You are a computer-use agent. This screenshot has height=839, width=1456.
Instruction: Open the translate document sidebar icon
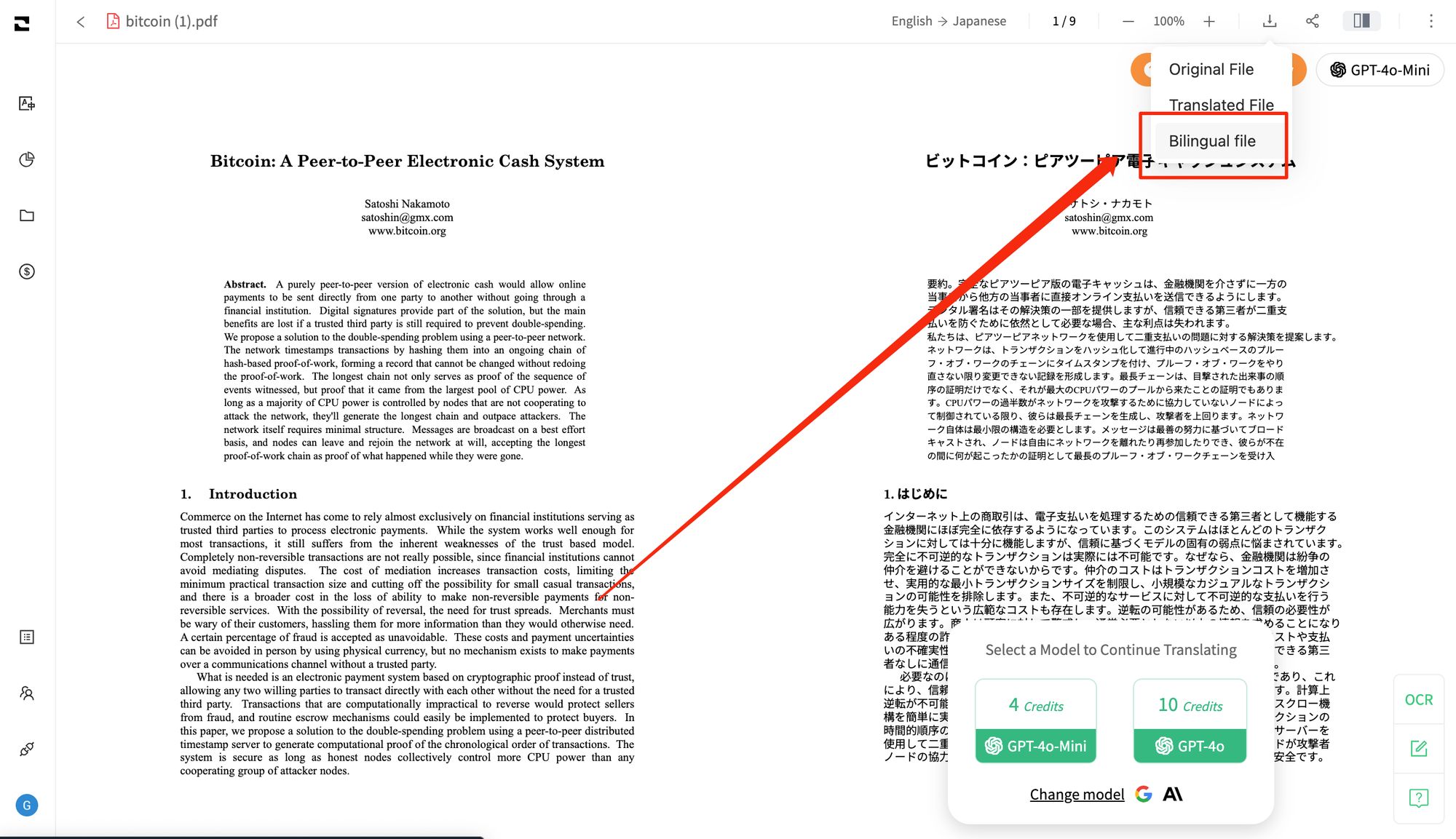coord(27,103)
